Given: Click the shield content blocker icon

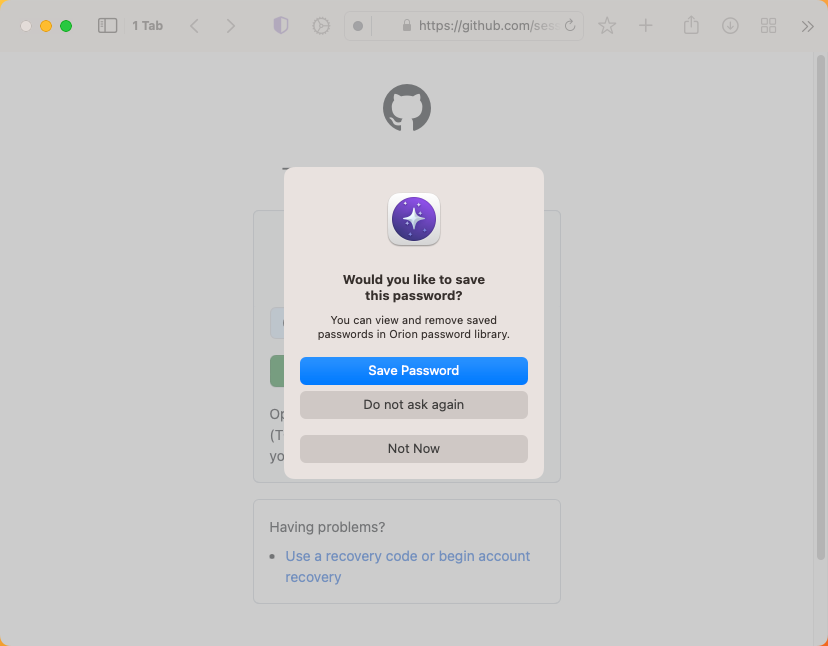Looking at the screenshot, I should [280, 25].
